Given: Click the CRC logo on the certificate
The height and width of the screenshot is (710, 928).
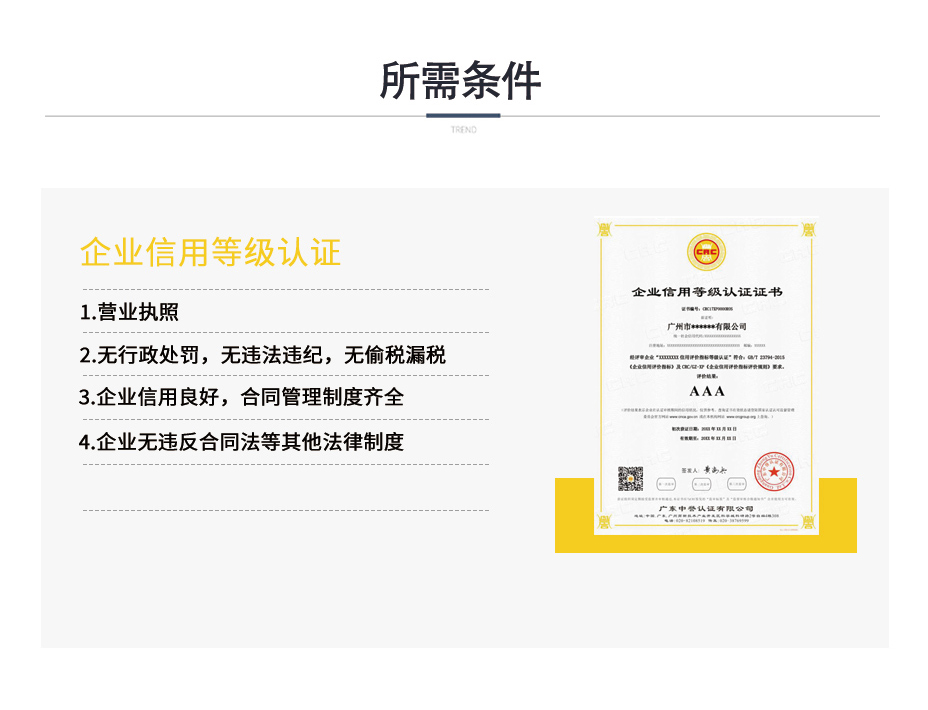Looking at the screenshot, I should point(706,251).
